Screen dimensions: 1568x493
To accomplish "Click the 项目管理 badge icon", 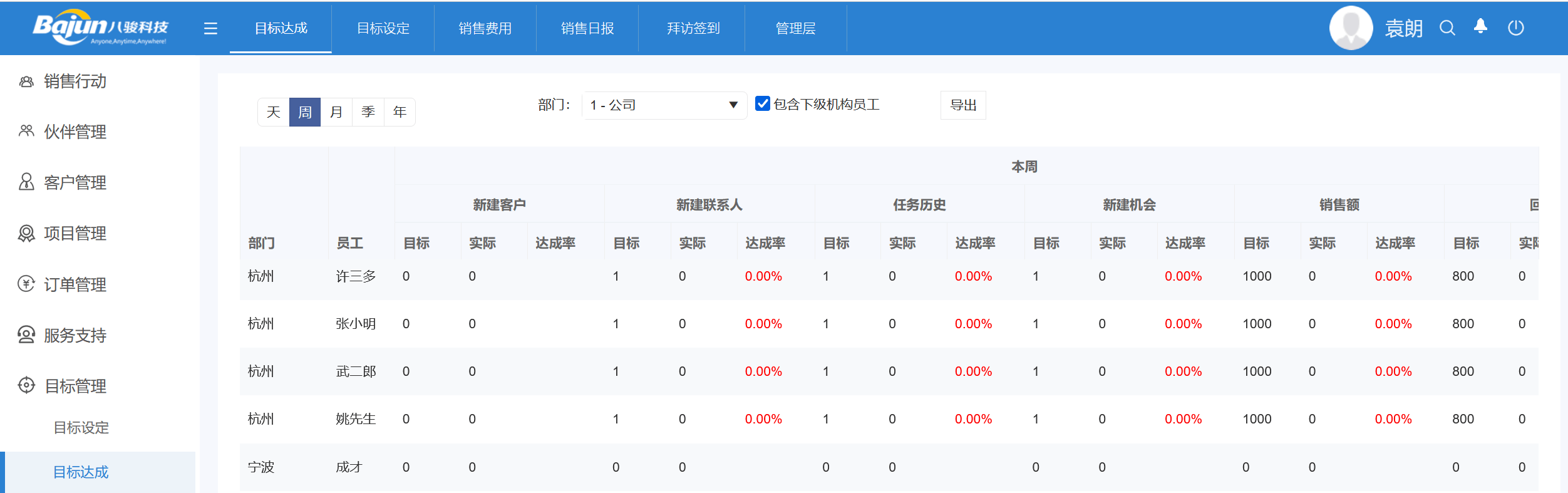I will [26, 234].
